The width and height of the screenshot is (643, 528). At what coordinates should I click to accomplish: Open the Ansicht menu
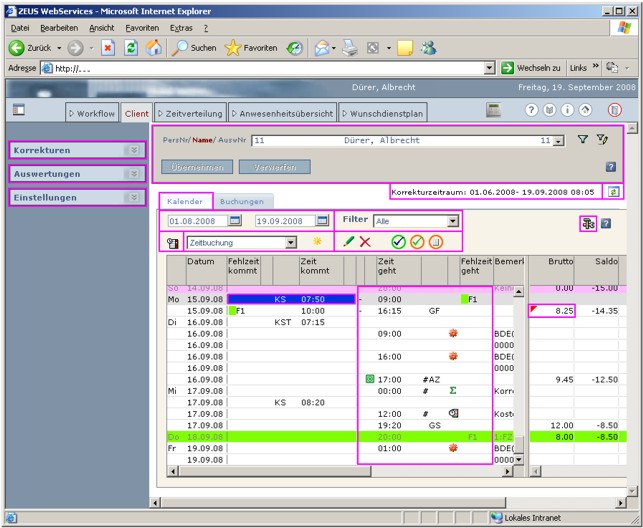coord(102,28)
